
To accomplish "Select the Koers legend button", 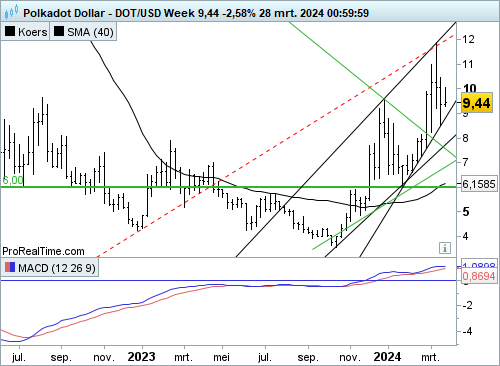I will [x=25, y=32].
